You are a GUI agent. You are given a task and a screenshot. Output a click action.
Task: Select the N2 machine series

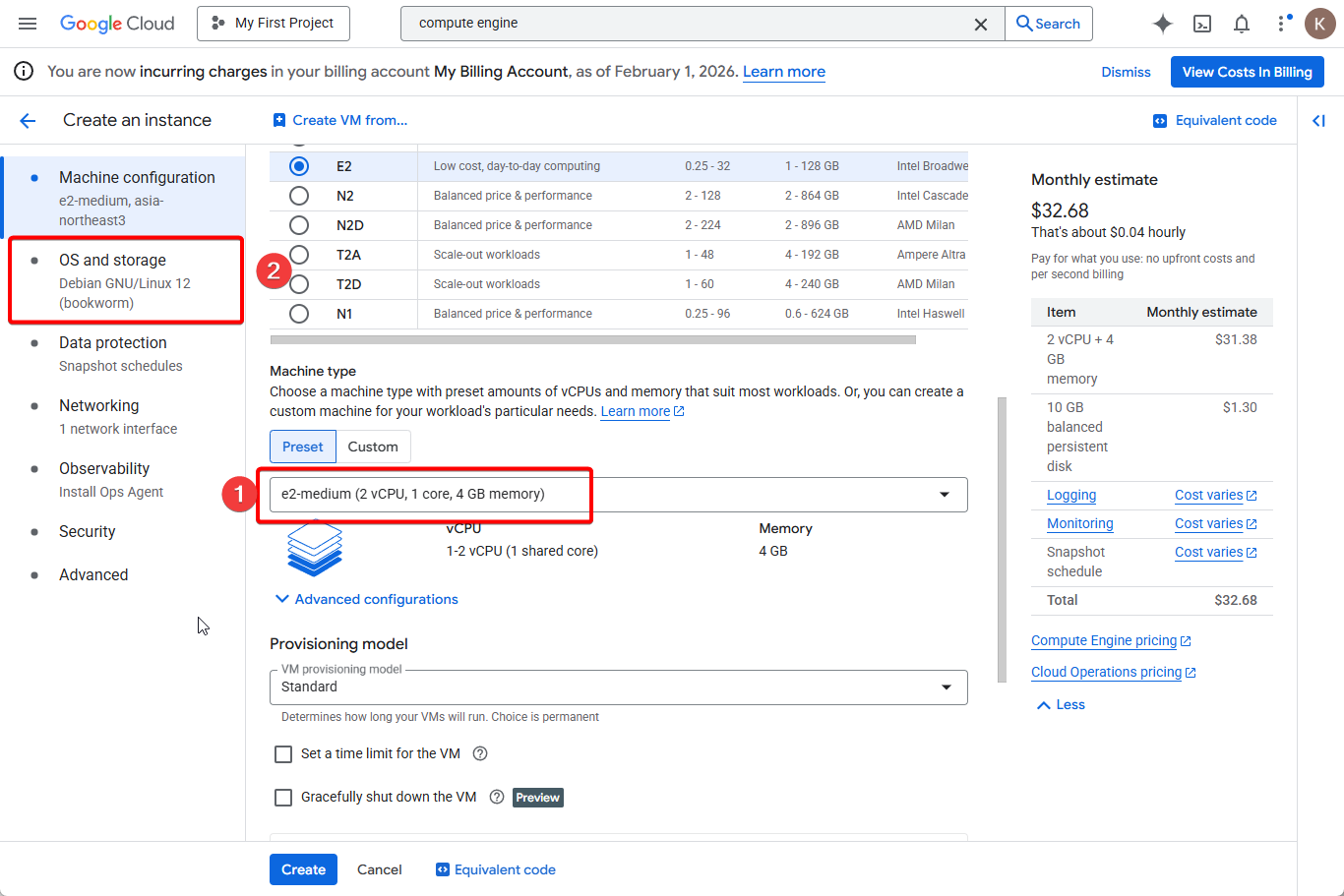point(299,196)
